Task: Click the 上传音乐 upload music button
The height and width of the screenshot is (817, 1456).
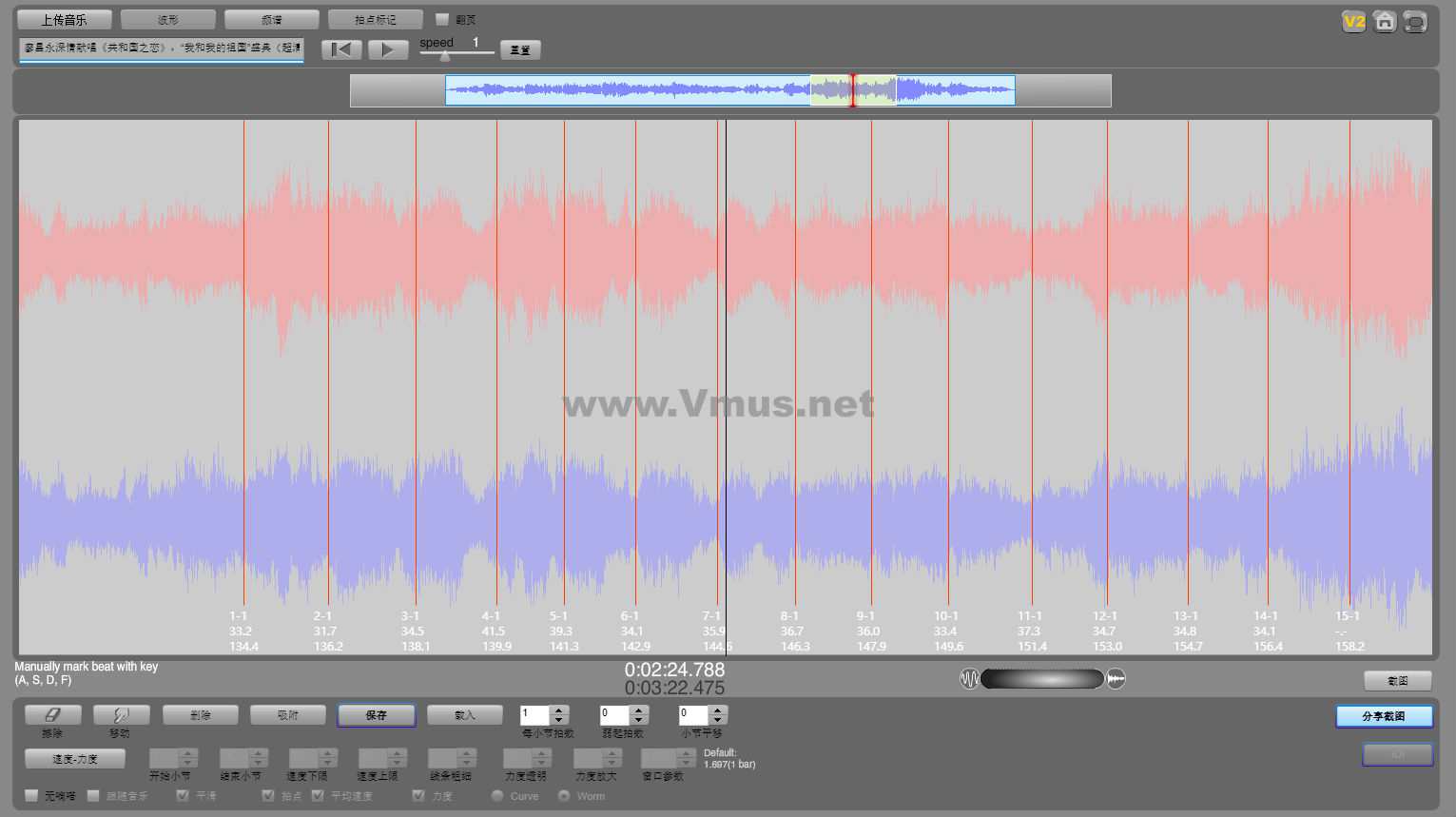Action: tap(64, 19)
